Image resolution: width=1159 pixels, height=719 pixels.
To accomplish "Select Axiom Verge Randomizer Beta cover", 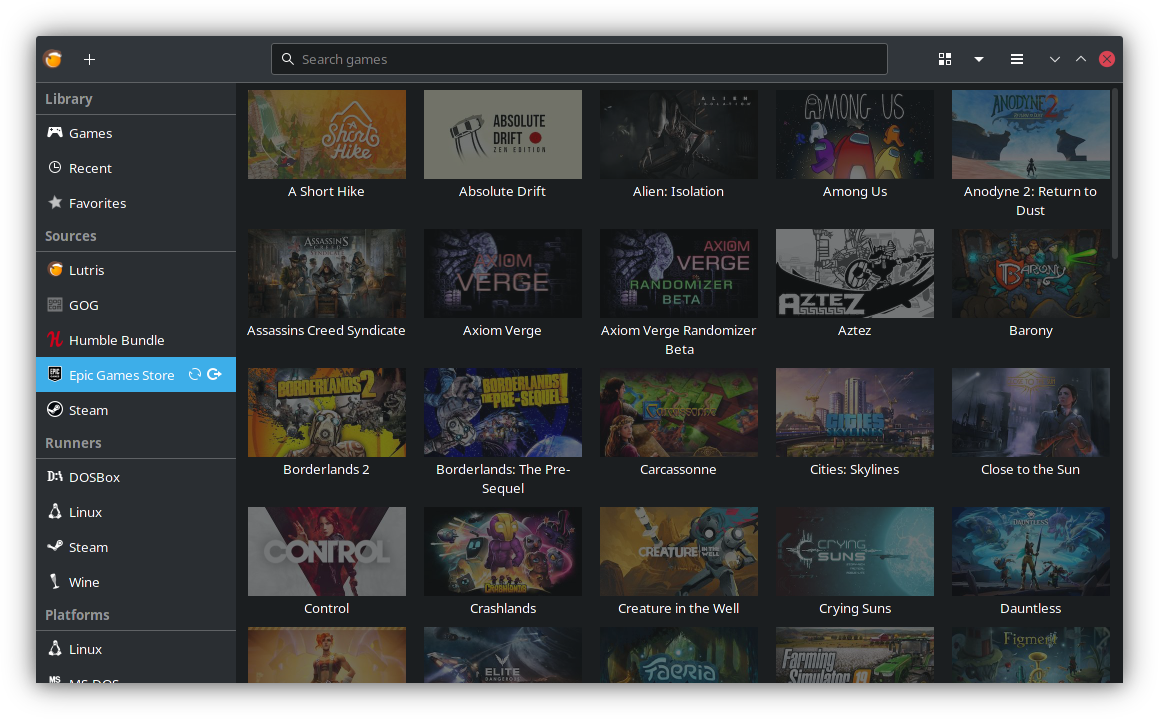I will pyautogui.click(x=679, y=273).
